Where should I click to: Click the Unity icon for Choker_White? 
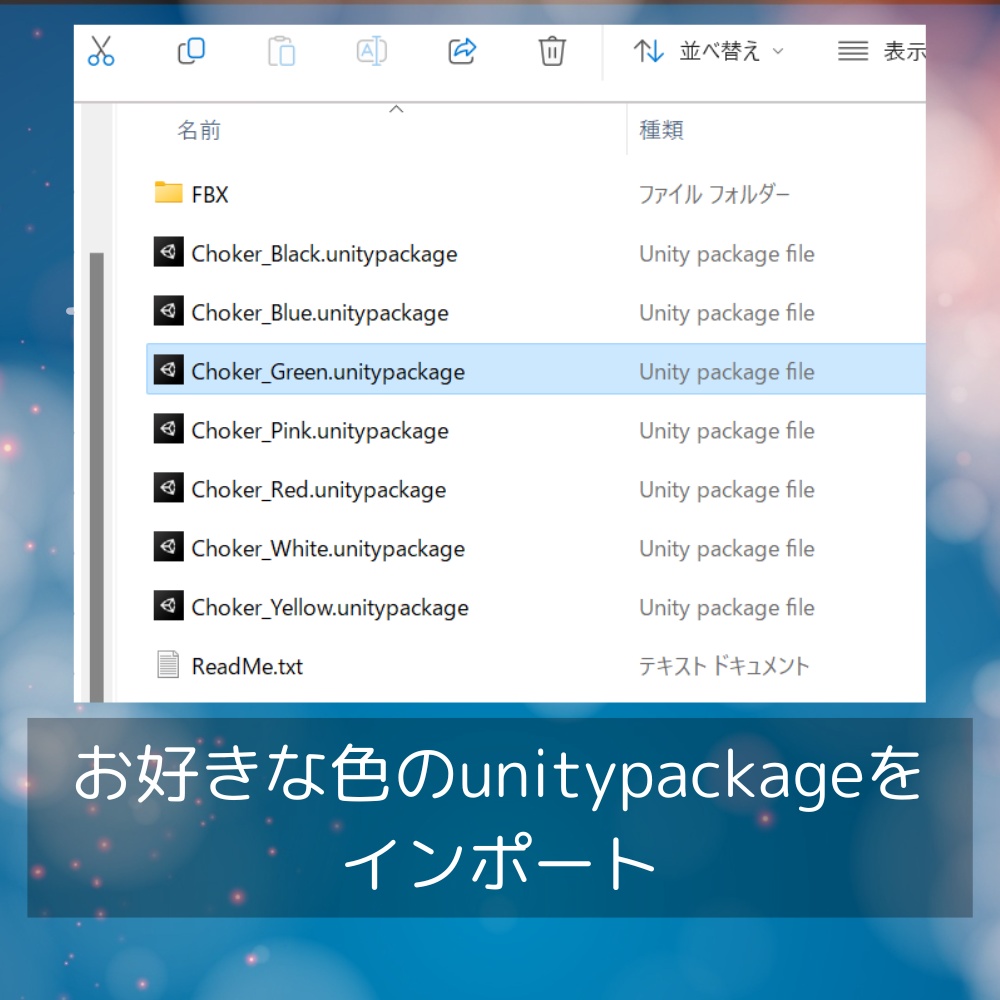(168, 547)
